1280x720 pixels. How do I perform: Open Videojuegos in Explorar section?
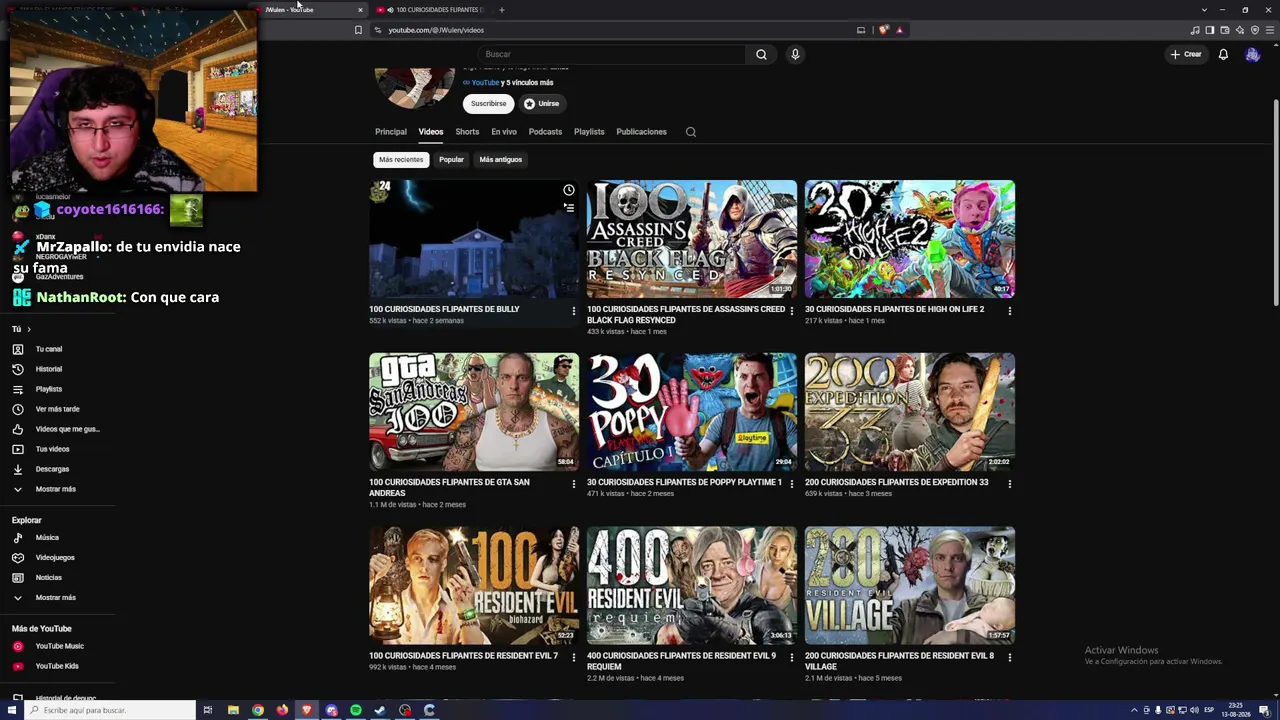coord(56,558)
